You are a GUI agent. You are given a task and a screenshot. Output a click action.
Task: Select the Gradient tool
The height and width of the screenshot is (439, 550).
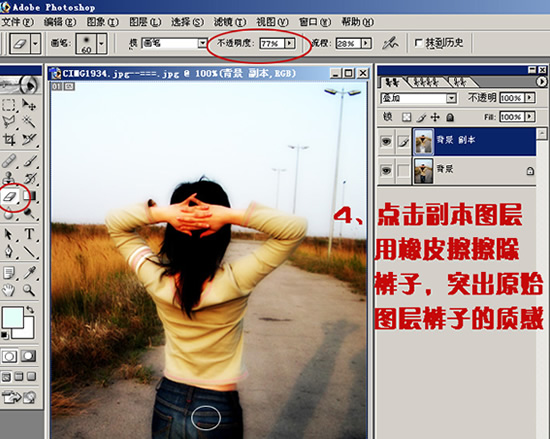30,195
